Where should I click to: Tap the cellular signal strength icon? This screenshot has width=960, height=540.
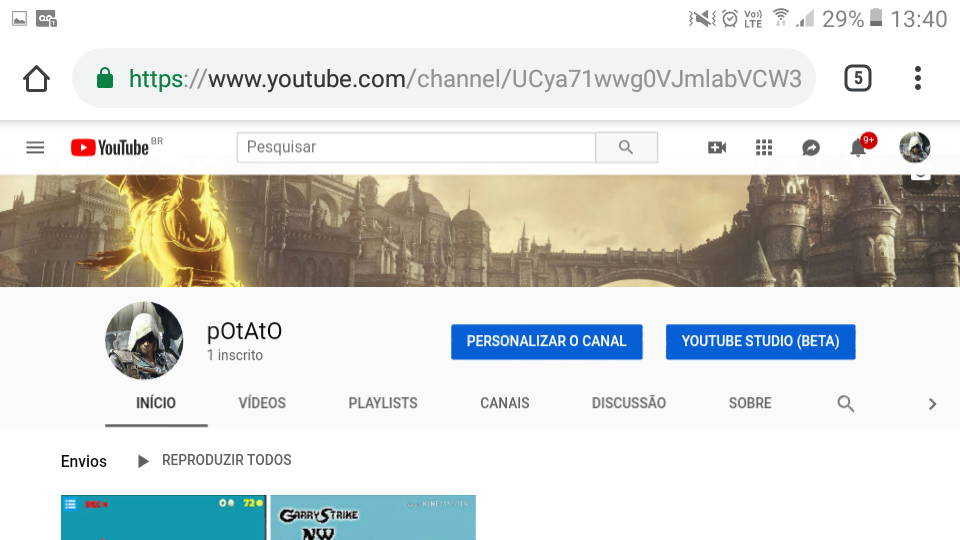(804, 18)
